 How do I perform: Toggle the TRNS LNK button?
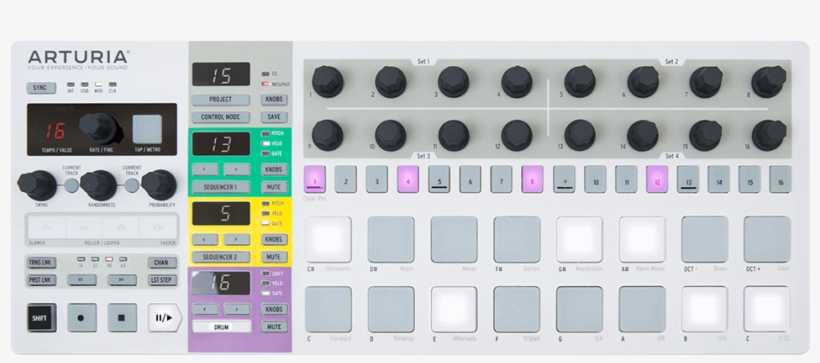pyautogui.click(x=41, y=263)
